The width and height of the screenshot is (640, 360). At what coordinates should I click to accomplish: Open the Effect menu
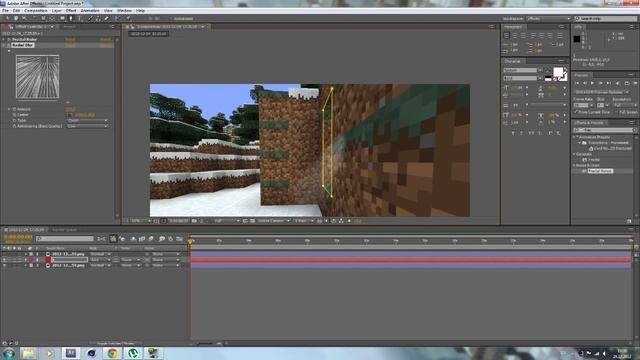tap(71, 11)
